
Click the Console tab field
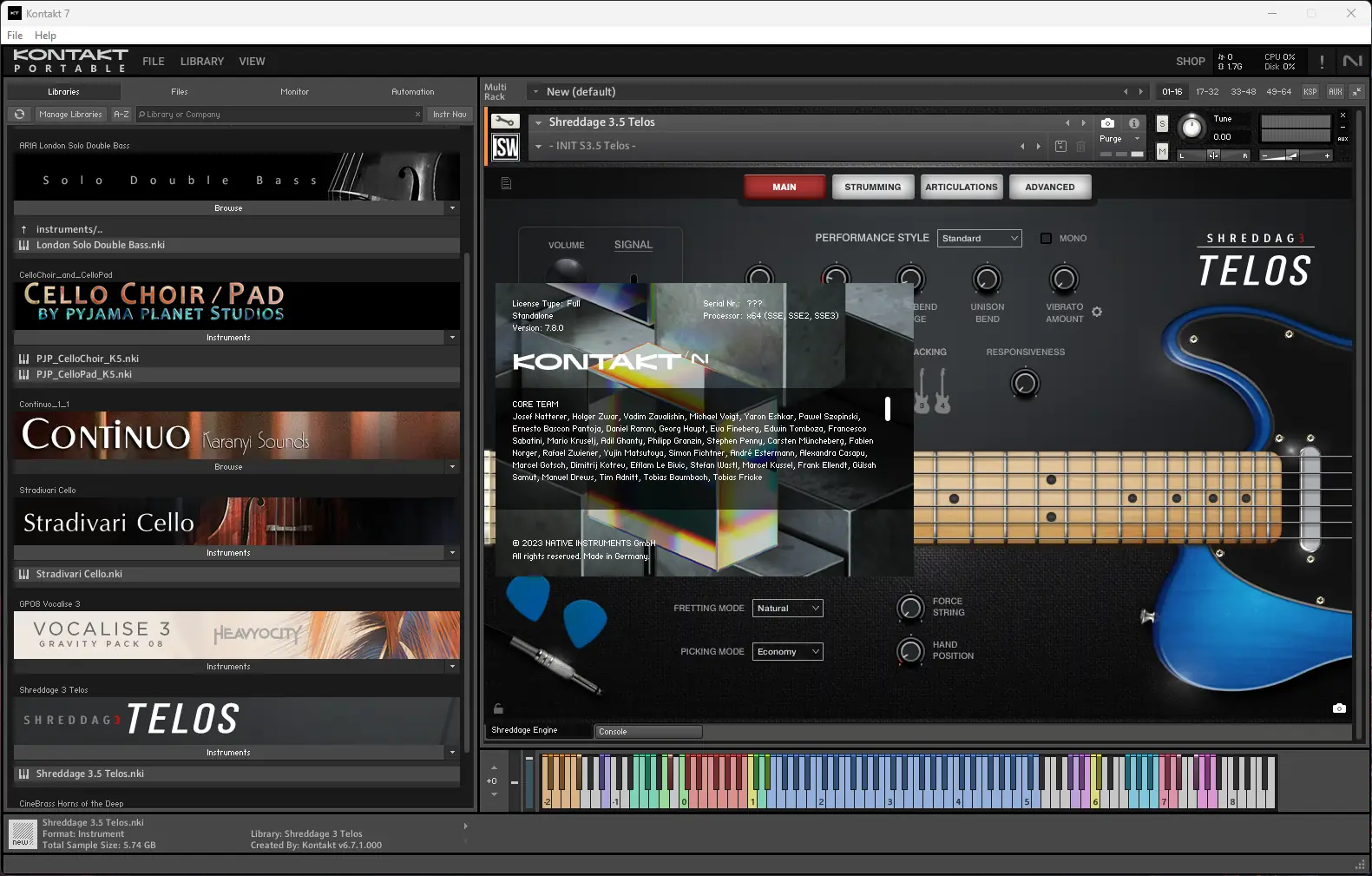tap(648, 732)
